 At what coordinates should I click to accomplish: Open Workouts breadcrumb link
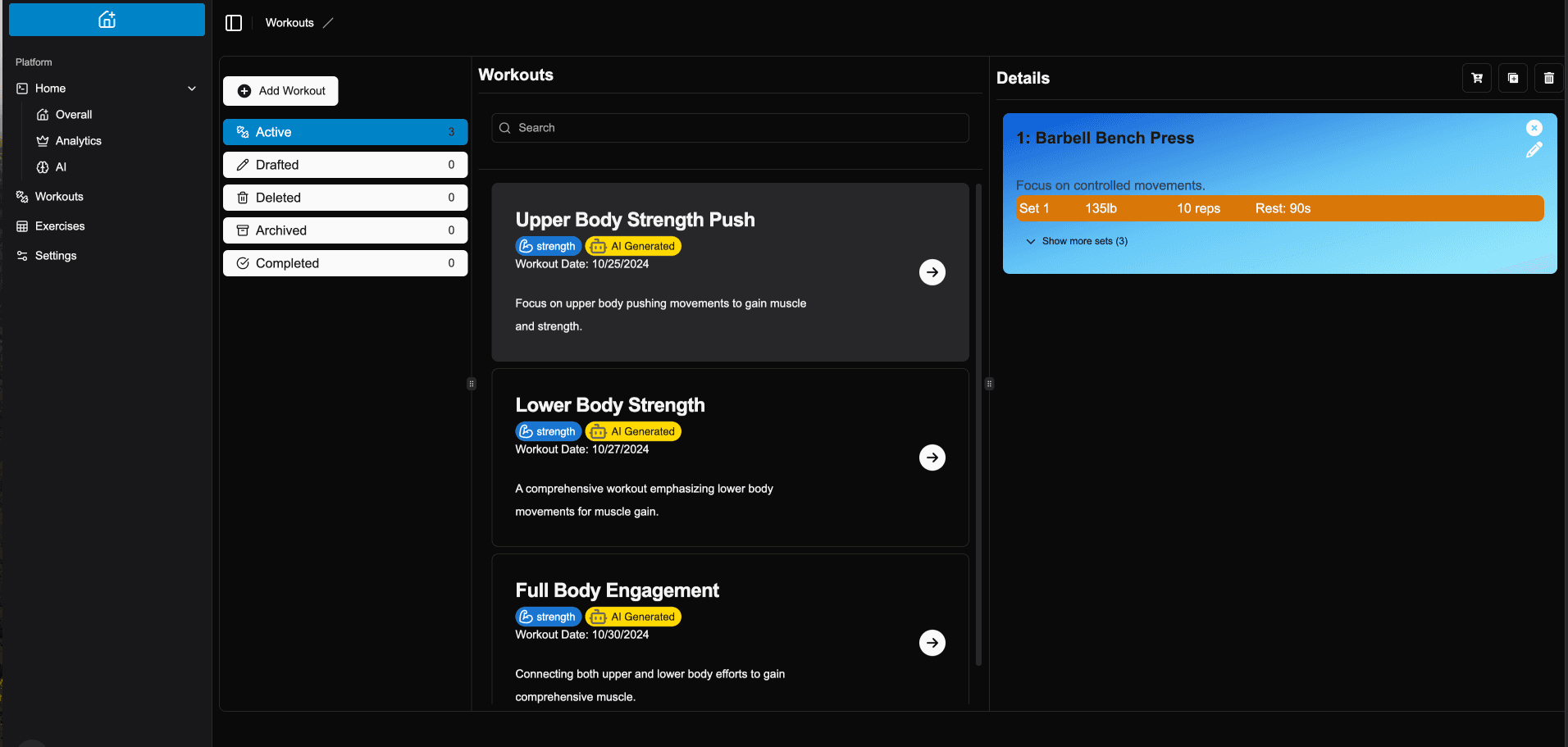[289, 23]
